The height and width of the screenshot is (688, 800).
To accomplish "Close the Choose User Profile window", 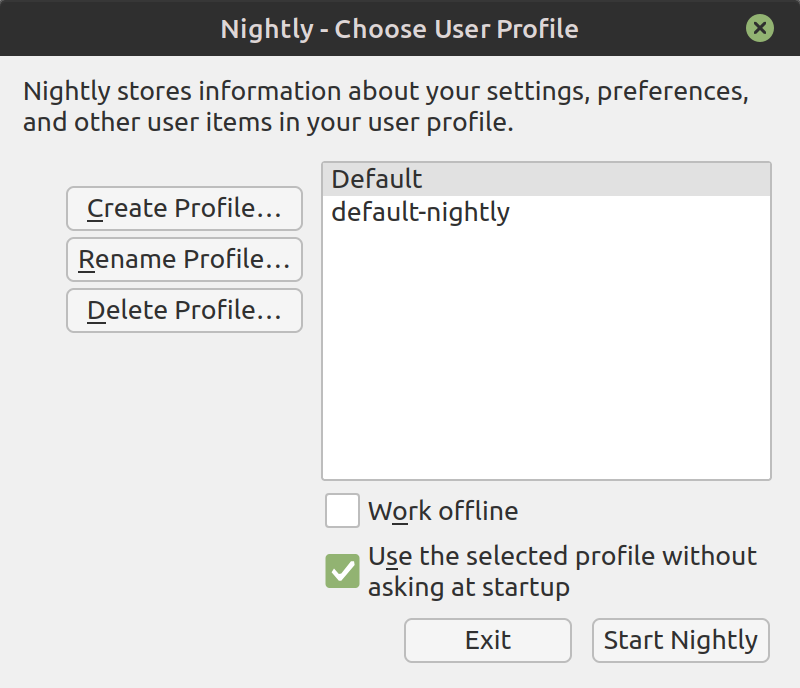I will 760,28.
